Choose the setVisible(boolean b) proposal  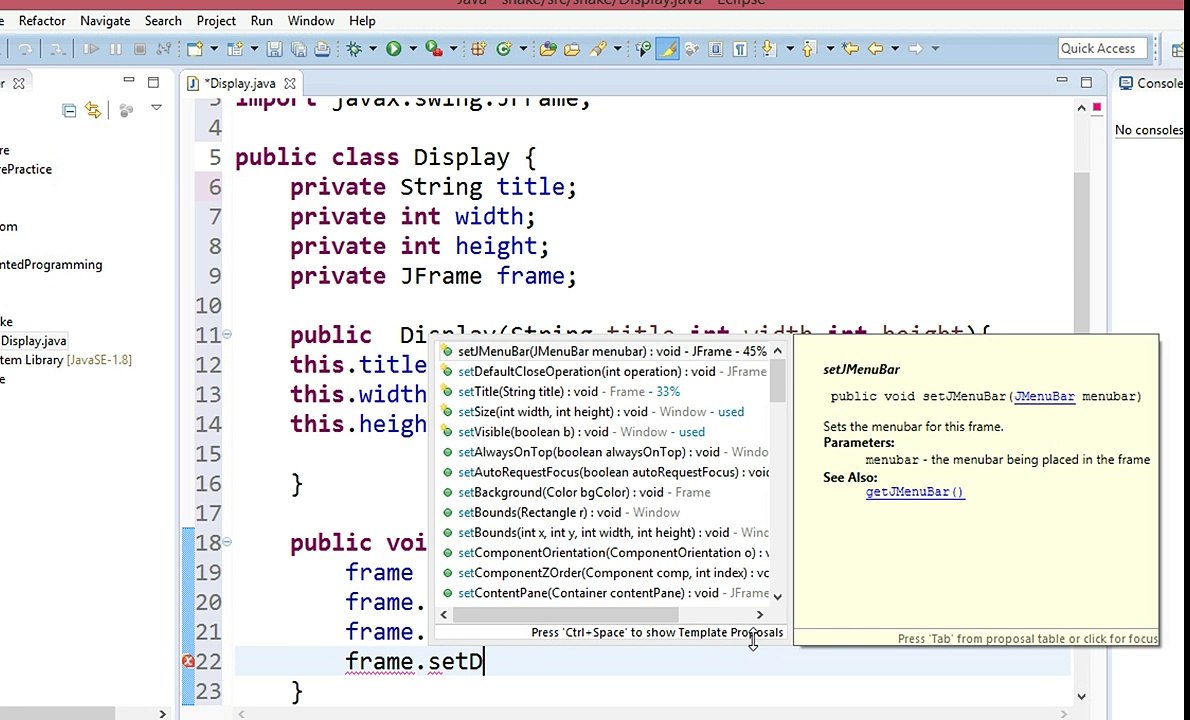tap(604, 432)
